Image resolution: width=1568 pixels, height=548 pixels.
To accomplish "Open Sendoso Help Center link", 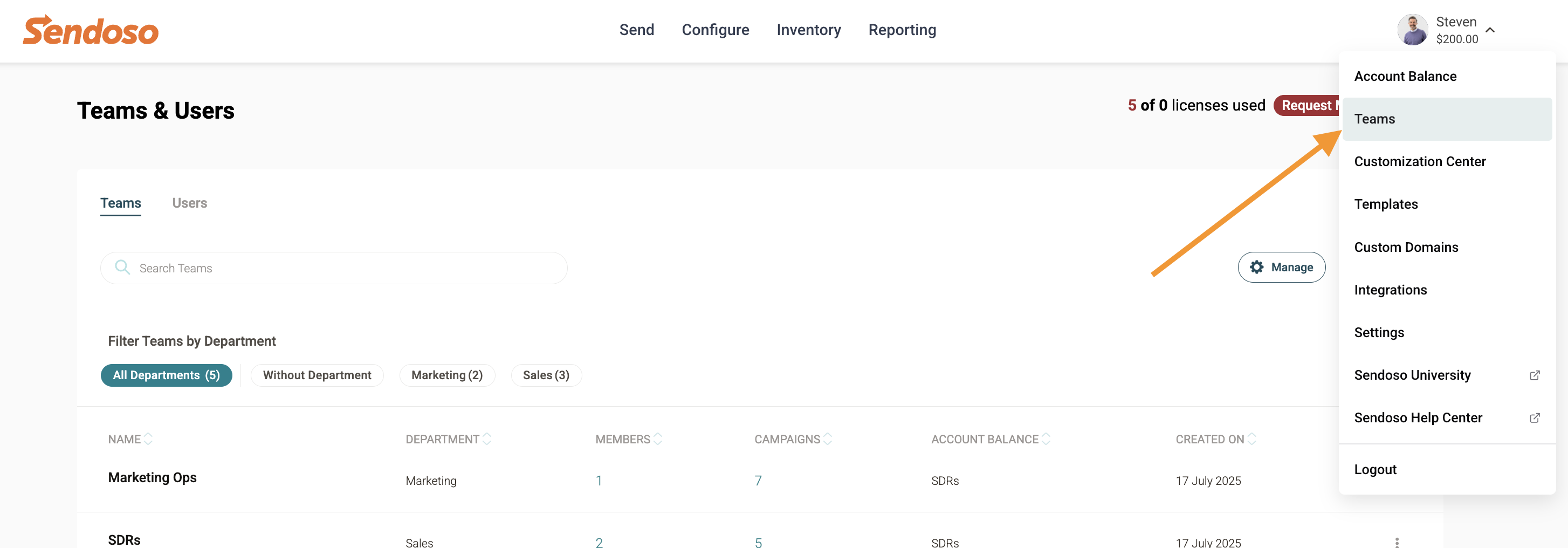I will click(x=1447, y=417).
